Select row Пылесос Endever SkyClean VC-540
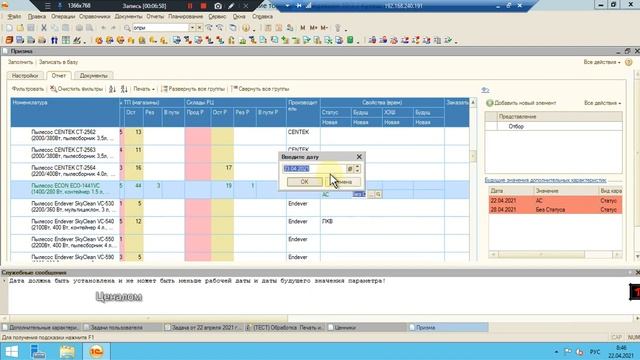640x360 pixels. (240, 225)
